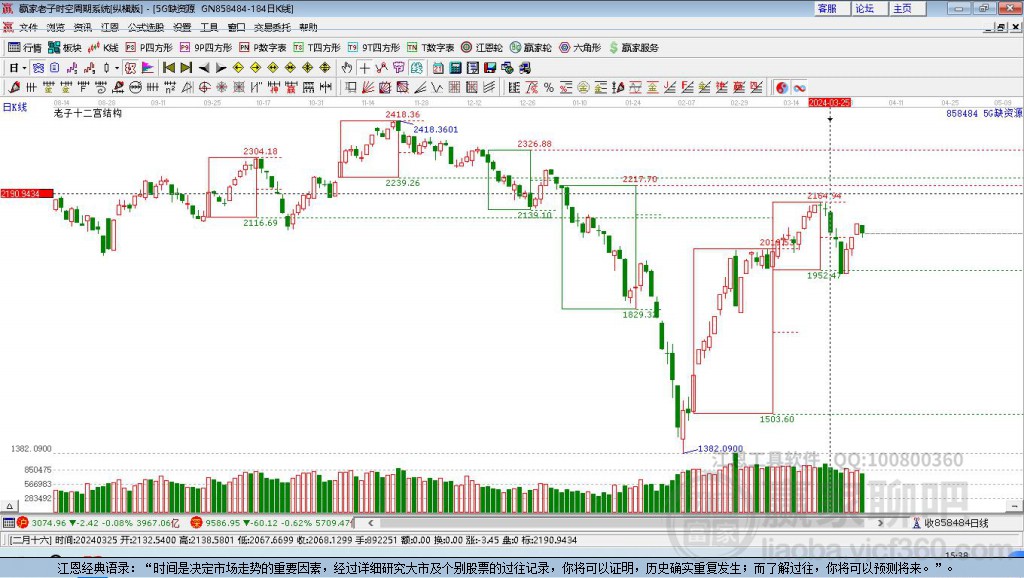1024x578 pixels.
Task: Select the hand pan tool
Action: pos(347,68)
